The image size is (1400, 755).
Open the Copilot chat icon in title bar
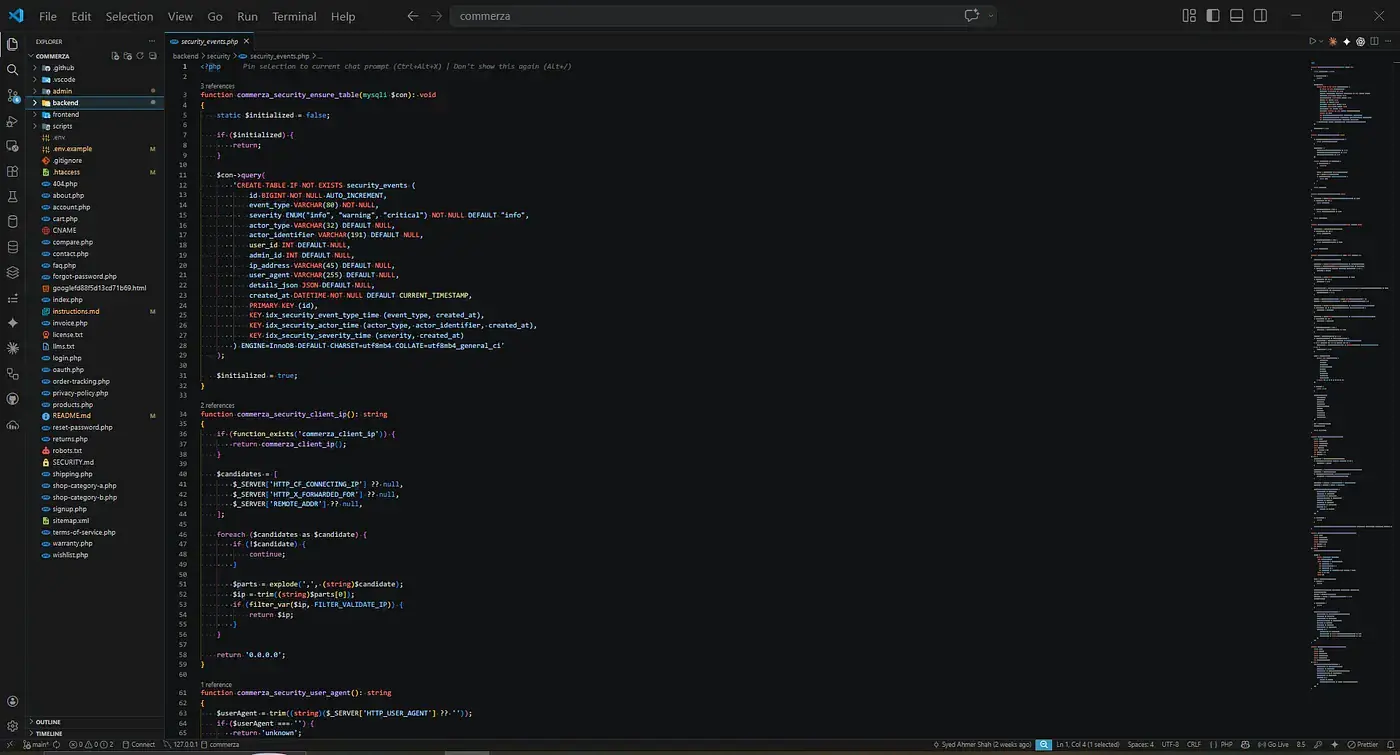970,16
